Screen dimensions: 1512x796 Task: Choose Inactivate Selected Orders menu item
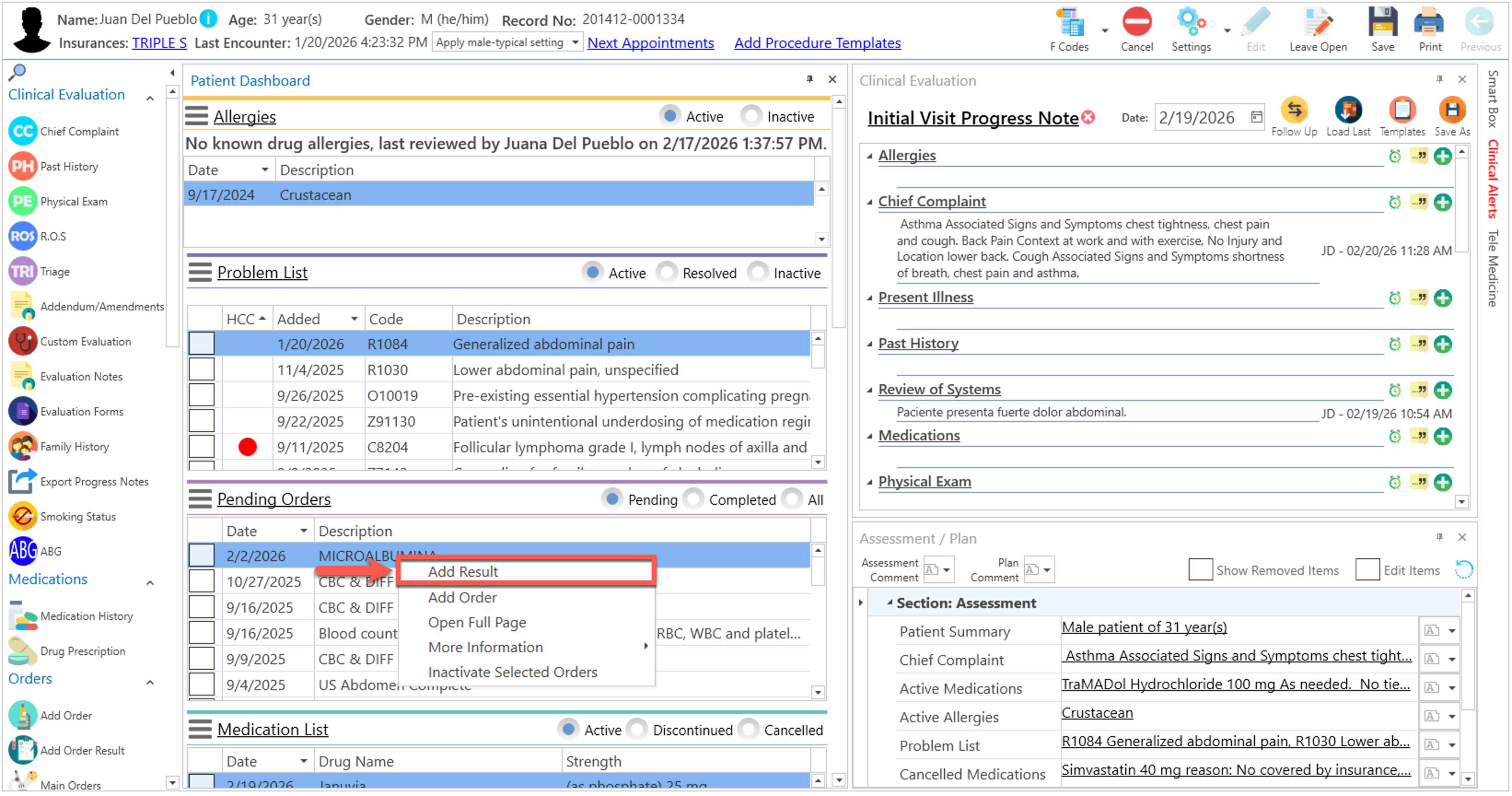(x=512, y=673)
